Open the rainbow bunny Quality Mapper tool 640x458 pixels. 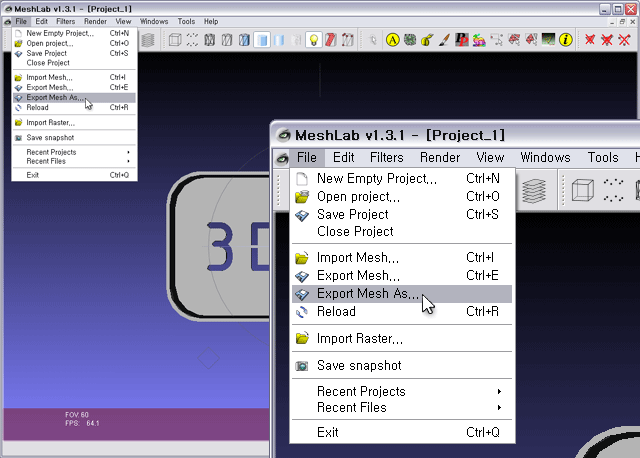tap(479, 40)
